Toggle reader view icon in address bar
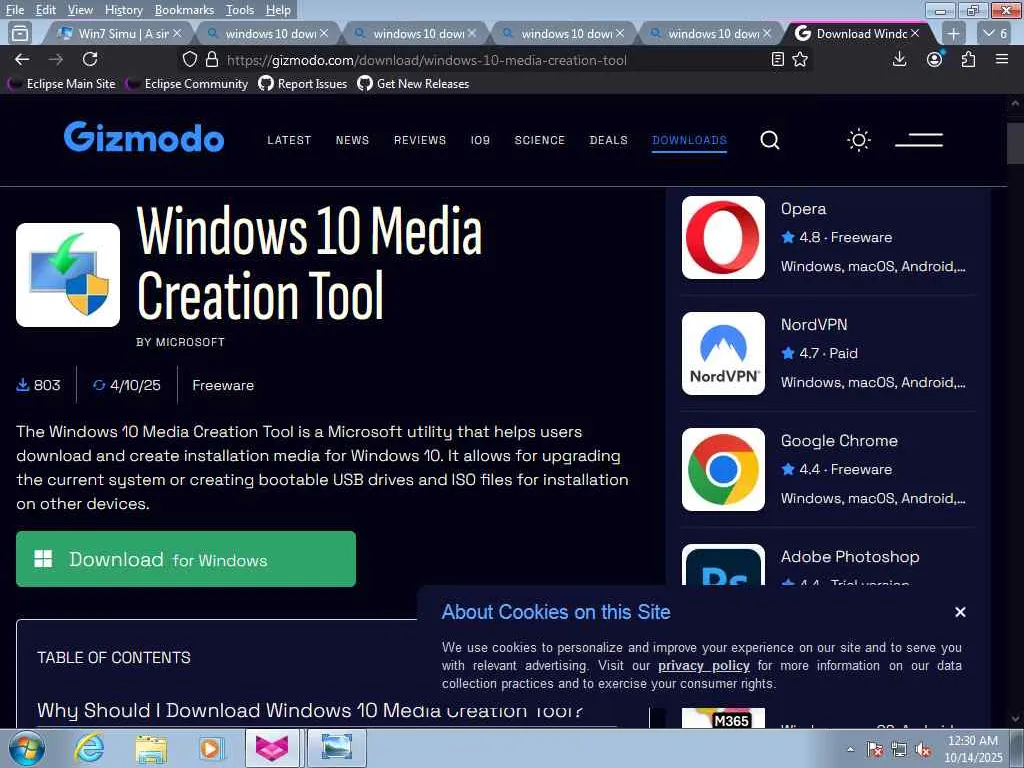1024x768 pixels. pos(777,59)
